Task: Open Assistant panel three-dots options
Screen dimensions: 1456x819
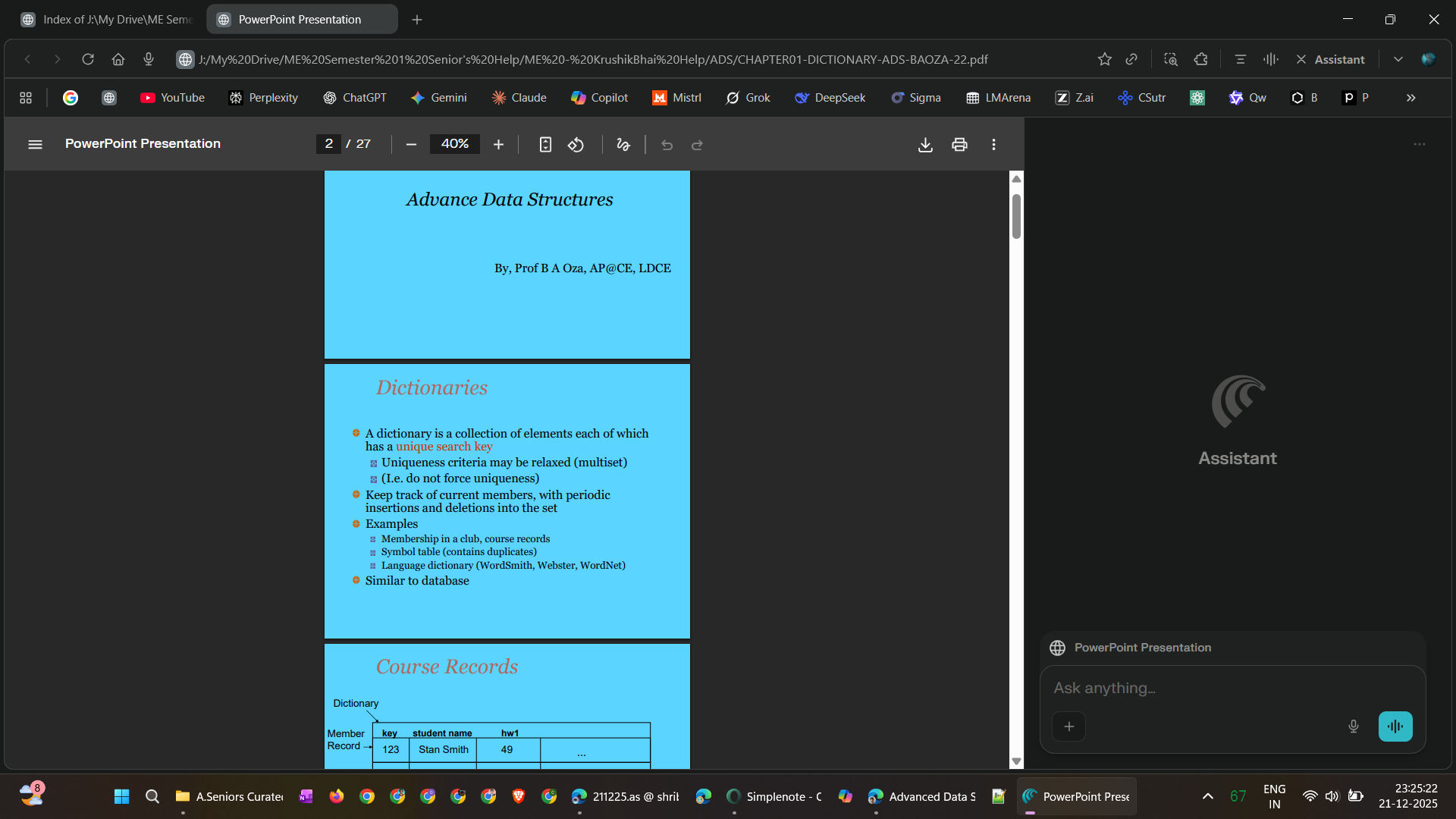Action: (x=1420, y=144)
